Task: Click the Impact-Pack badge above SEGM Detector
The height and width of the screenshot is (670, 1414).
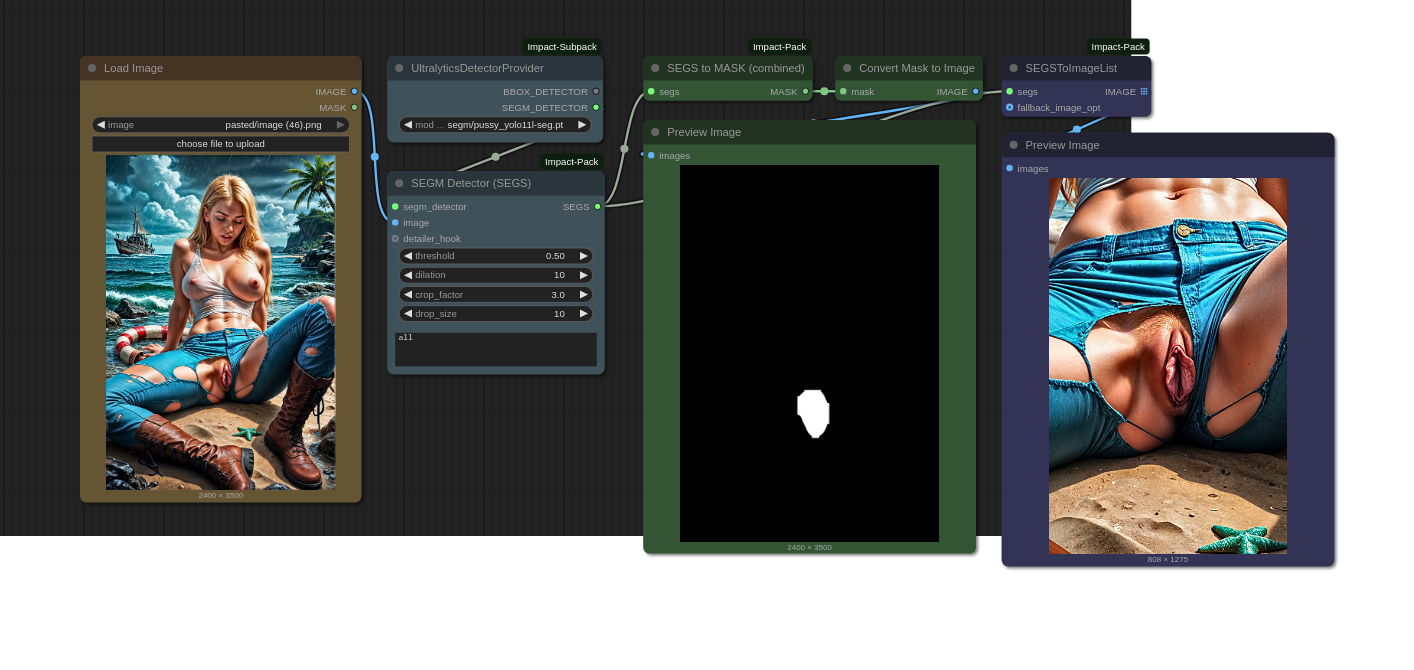Action: coord(572,162)
